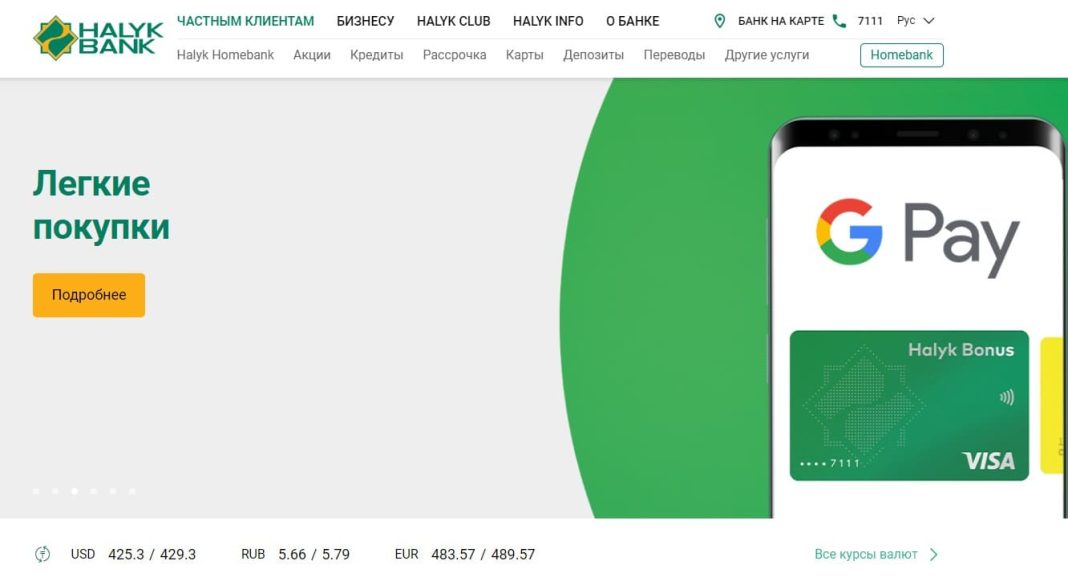Image resolution: width=1068 pixels, height=577 pixels.
Task: Open the Карты submenu
Action: click(524, 55)
